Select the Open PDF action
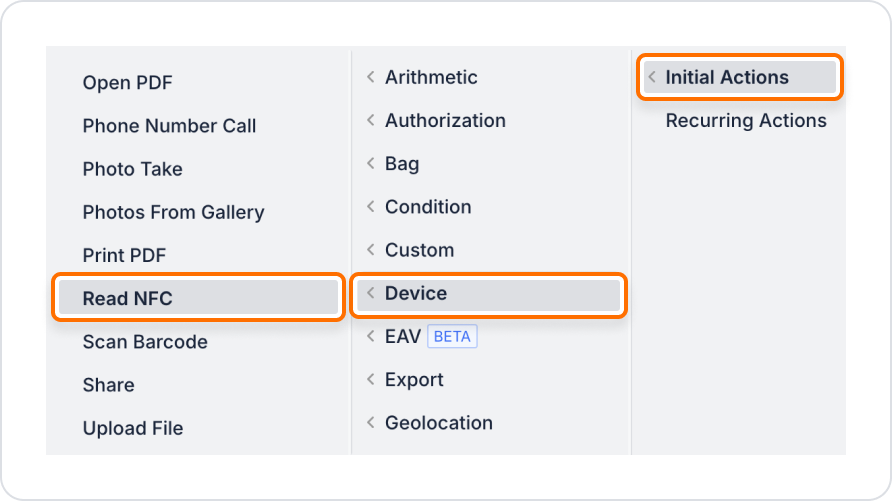This screenshot has height=501, width=892. 127,82
